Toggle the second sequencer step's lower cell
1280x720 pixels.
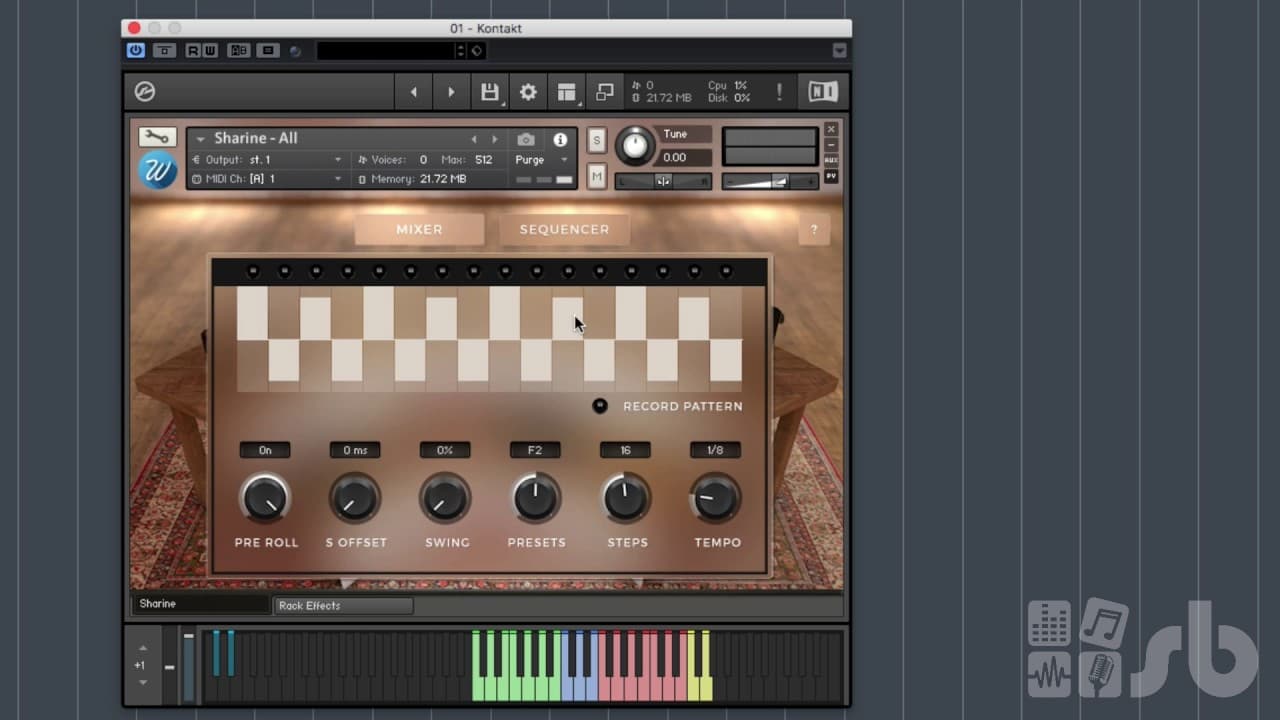coord(284,366)
